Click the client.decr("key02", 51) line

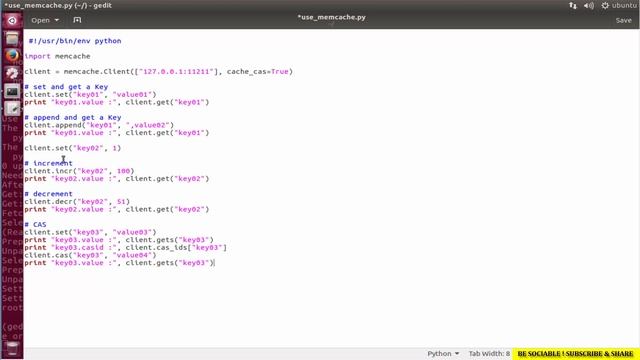pyautogui.click(x=77, y=201)
